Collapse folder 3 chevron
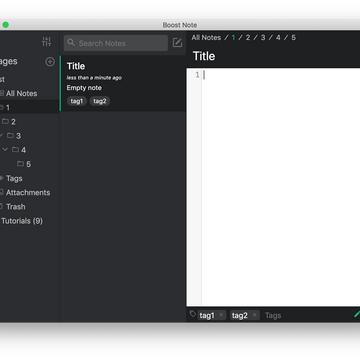Image resolution: width=360 pixels, height=360 pixels. [x=1, y=135]
